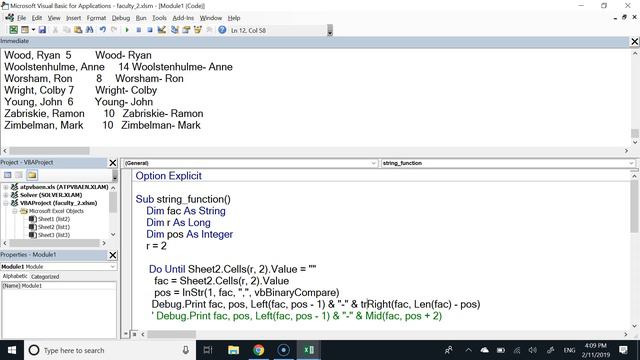Collapse the Microsoft Excel Objects folder
Screen dimensions: 640x360
tap(14, 211)
